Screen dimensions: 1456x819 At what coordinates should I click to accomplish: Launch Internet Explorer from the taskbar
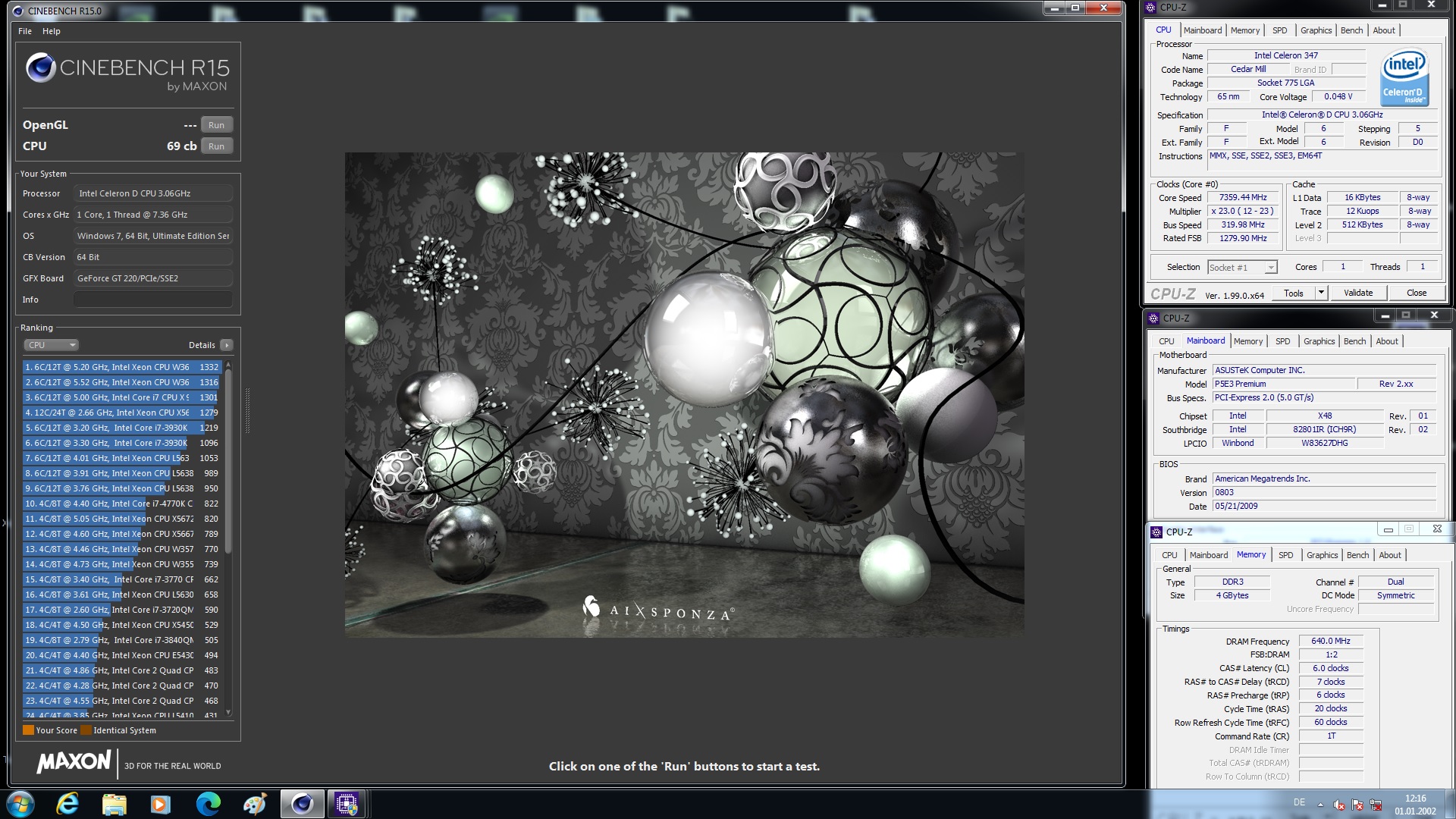coord(68,804)
